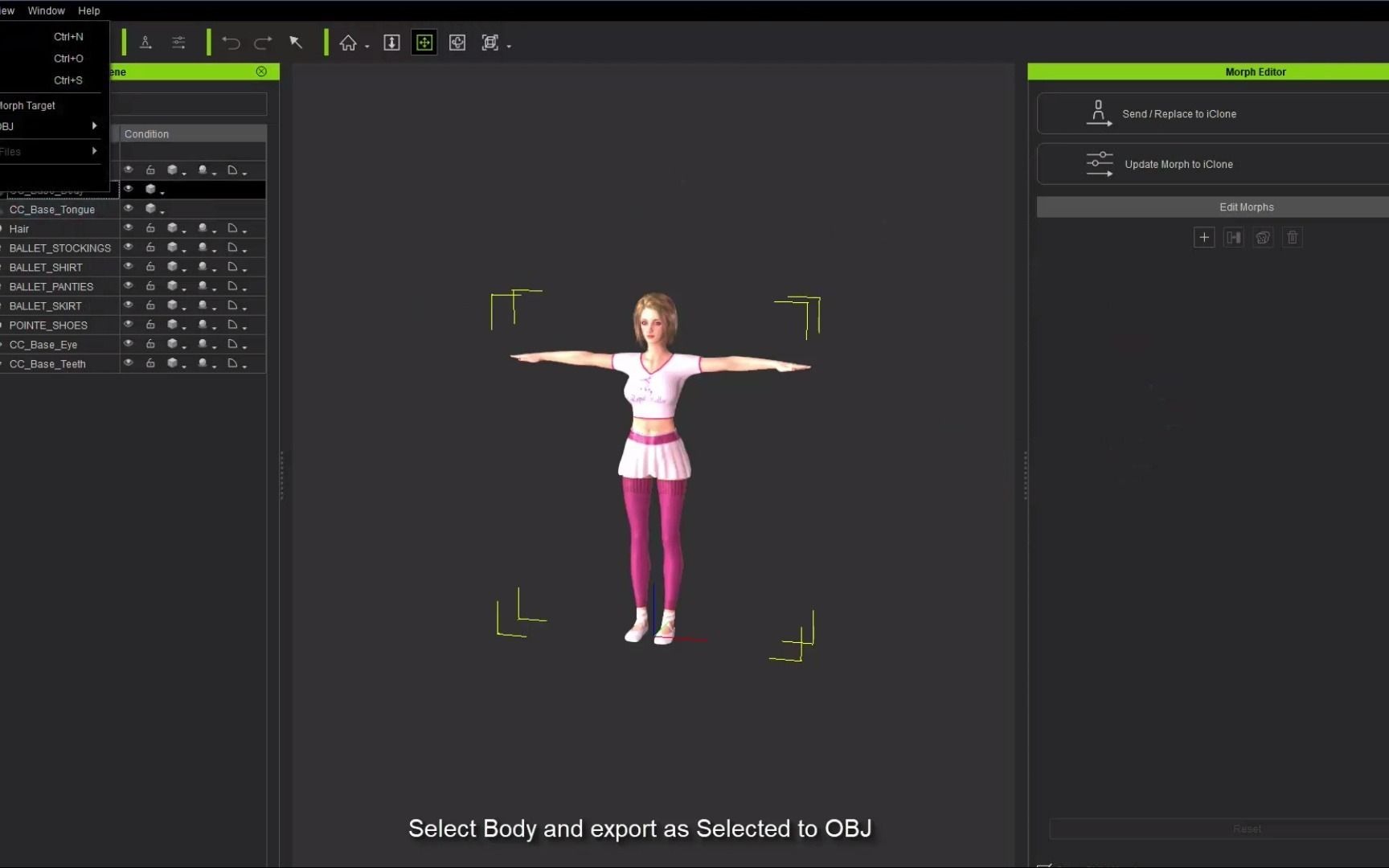The height and width of the screenshot is (868, 1389).
Task: Expand the mesh dropdown next to CC_Base_Tongue
Action: click(161, 211)
